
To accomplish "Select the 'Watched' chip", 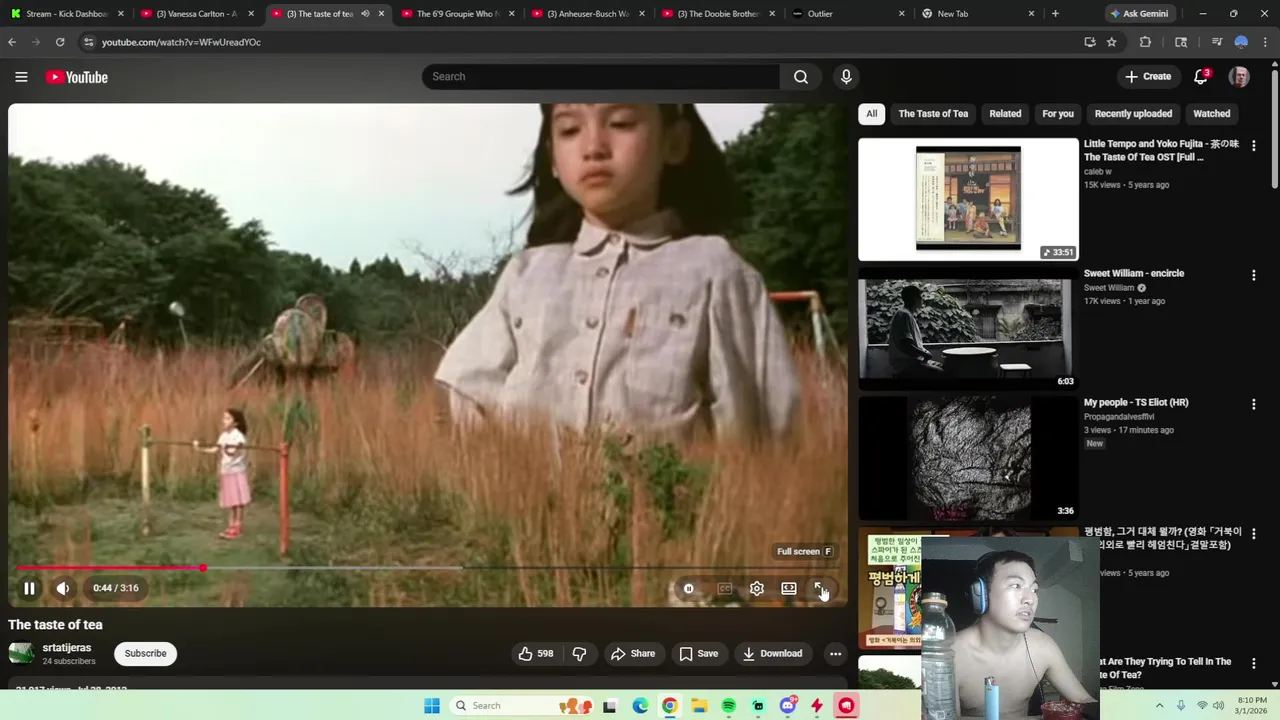I will (x=1212, y=114).
